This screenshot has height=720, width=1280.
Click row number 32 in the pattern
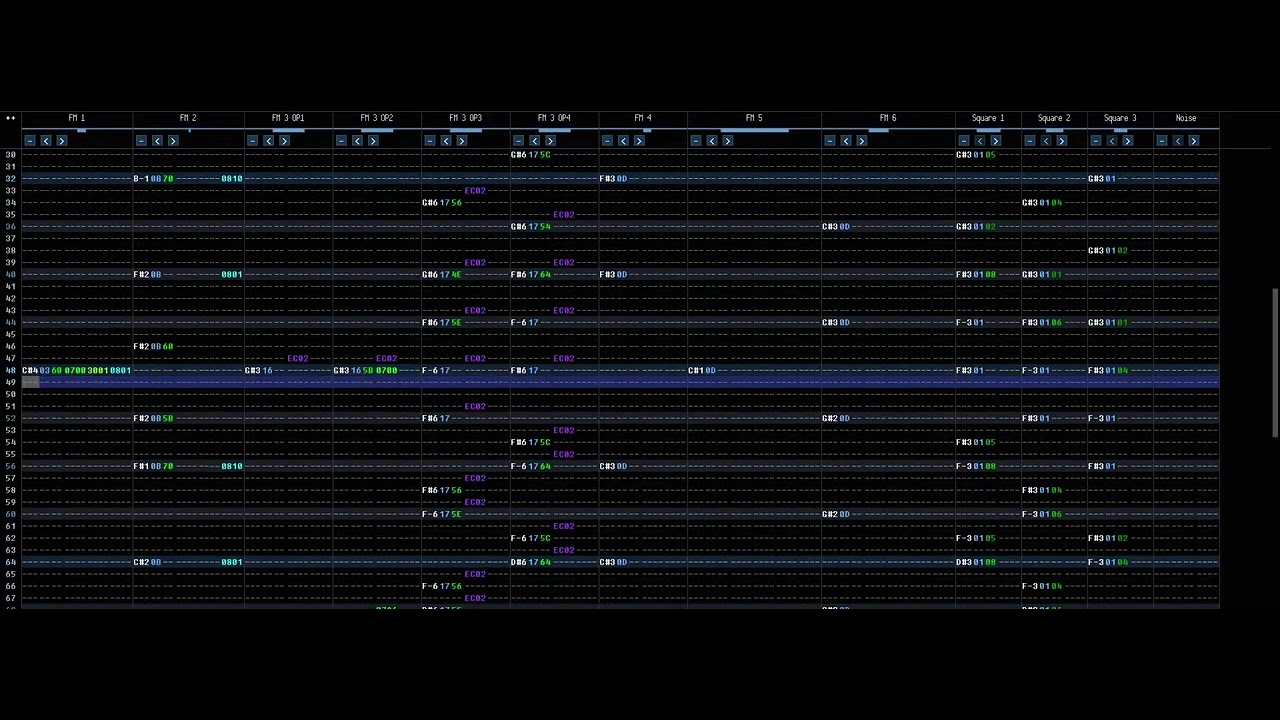[x=10, y=179]
